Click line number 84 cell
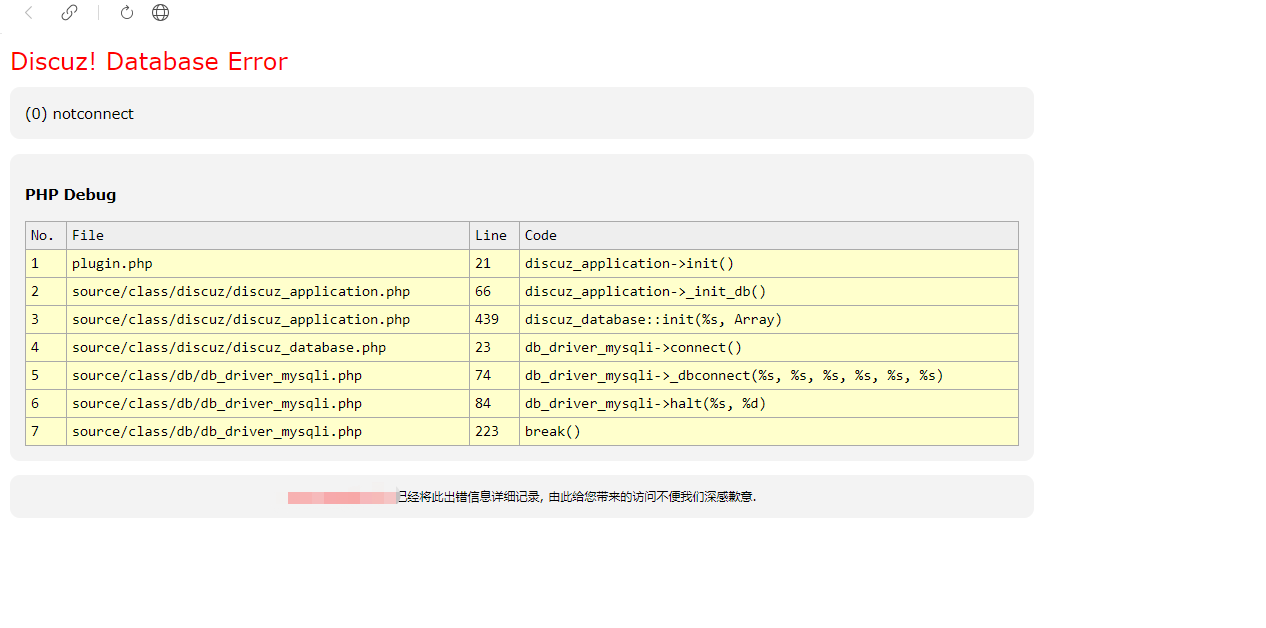The height and width of the screenshot is (628, 1266). pos(495,404)
